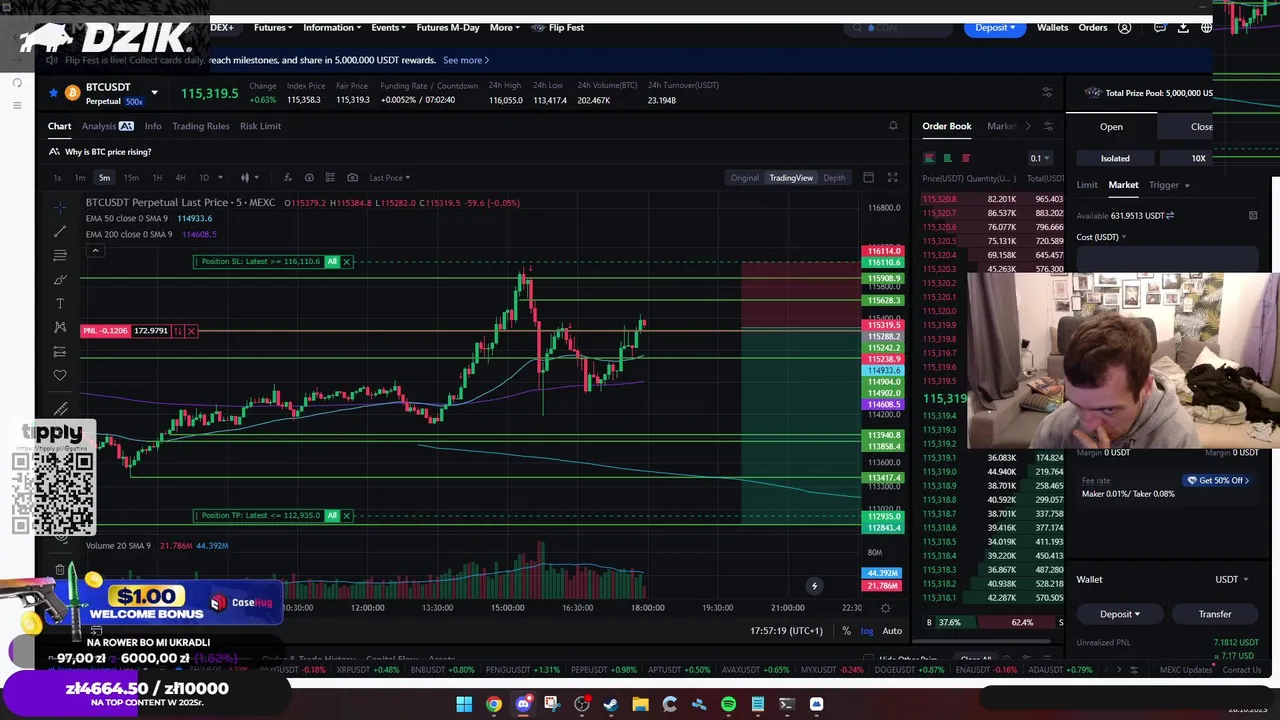Image resolution: width=1280 pixels, height=720 pixels.
Task: Click the heart favorites icon in drawing toolbar
Action: (60, 375)
